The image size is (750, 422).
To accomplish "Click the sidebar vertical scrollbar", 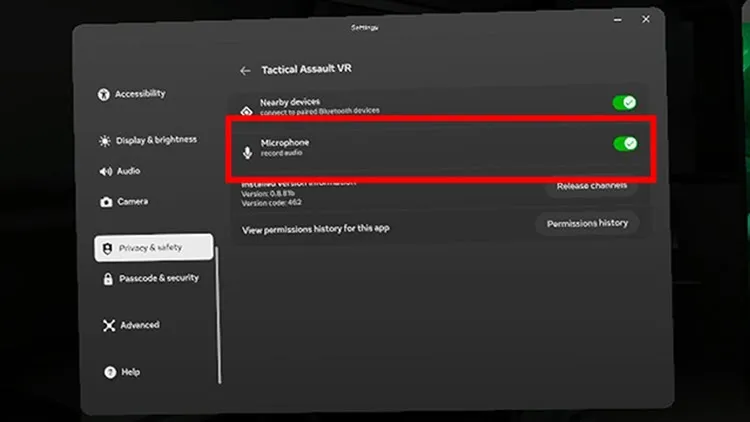I will (219, 315).
